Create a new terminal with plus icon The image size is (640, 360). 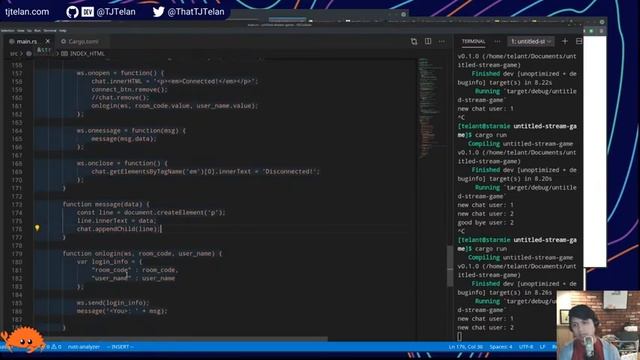[565, 41]
